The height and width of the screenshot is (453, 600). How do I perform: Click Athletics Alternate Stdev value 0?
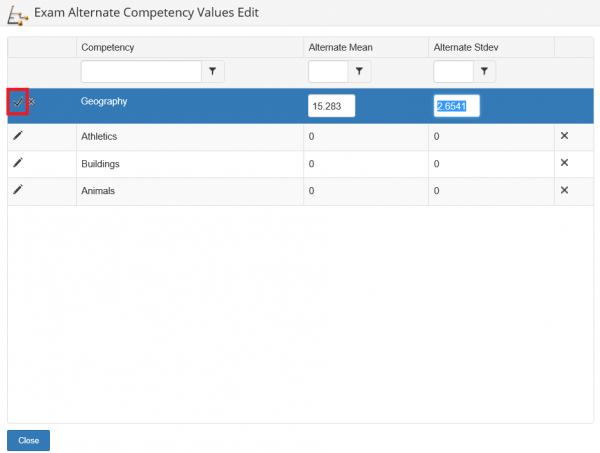point(437,136)
